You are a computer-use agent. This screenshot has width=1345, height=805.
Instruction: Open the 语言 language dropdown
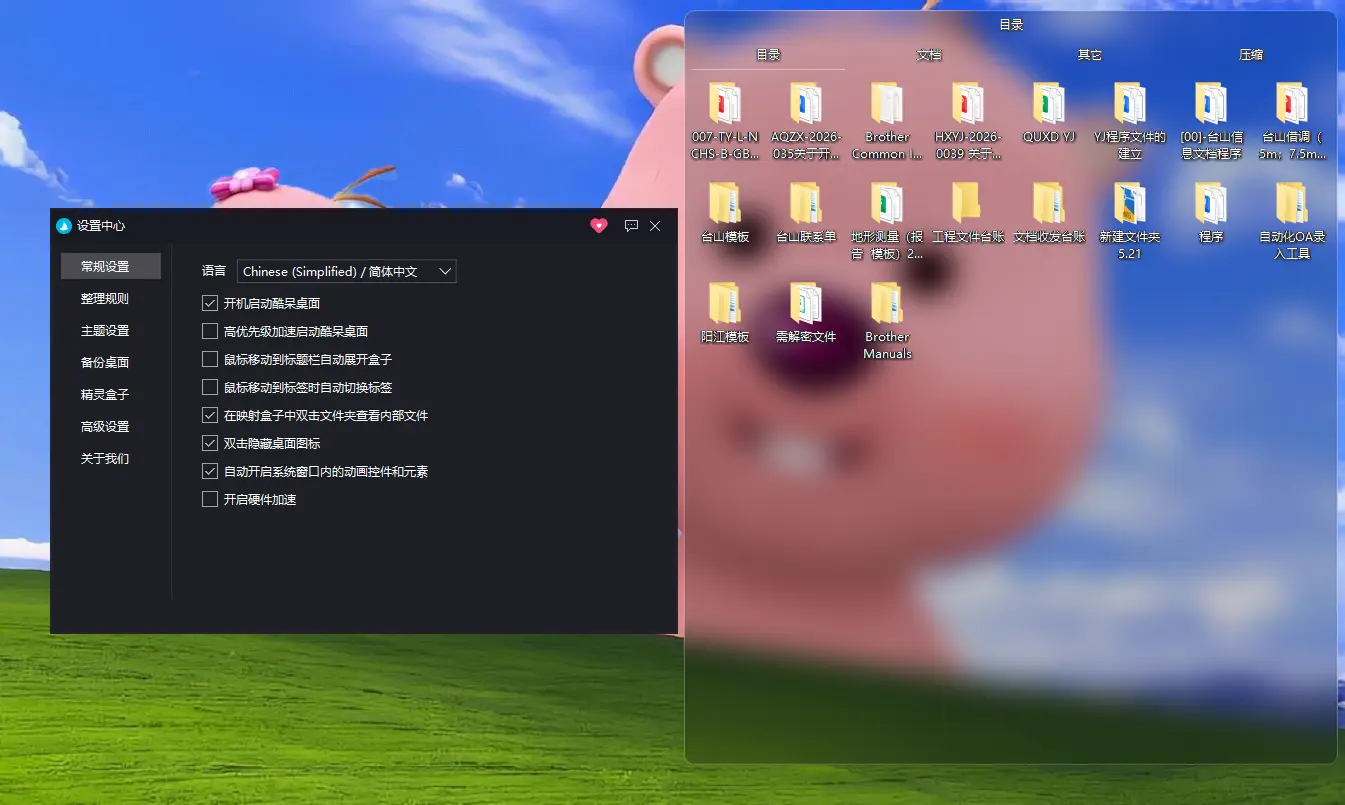[347, 271]
